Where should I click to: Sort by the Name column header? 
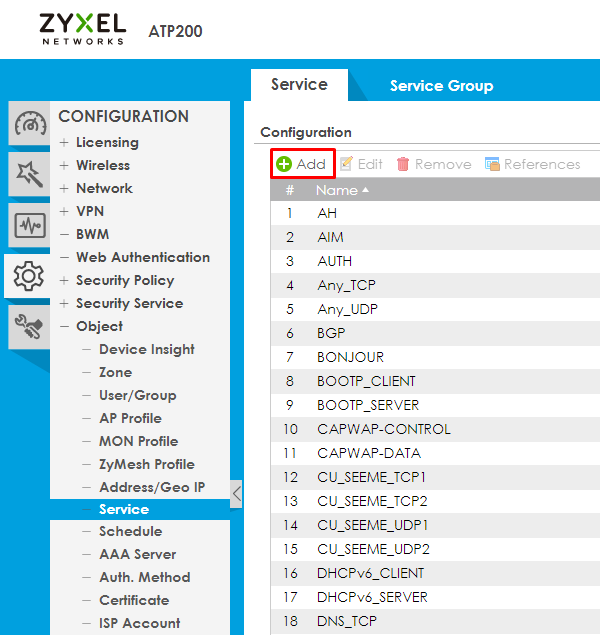[342, 190]
